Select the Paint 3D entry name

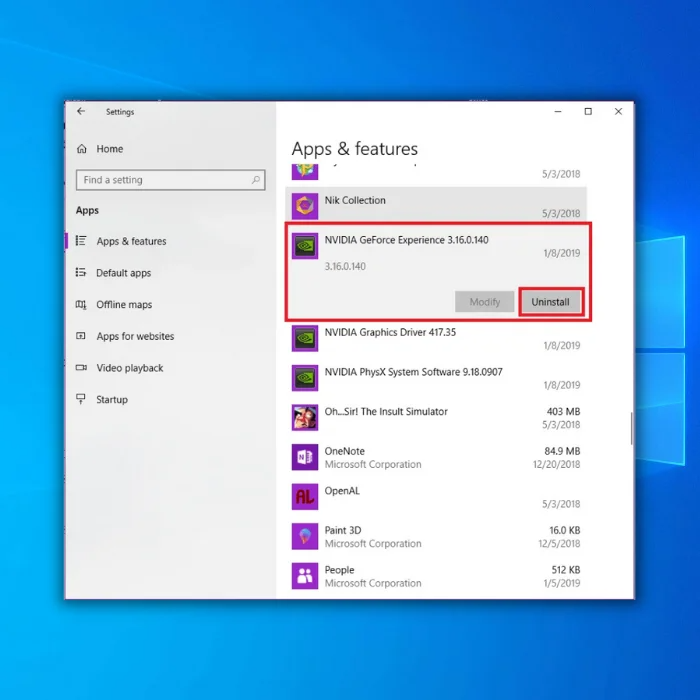[343, 530]
